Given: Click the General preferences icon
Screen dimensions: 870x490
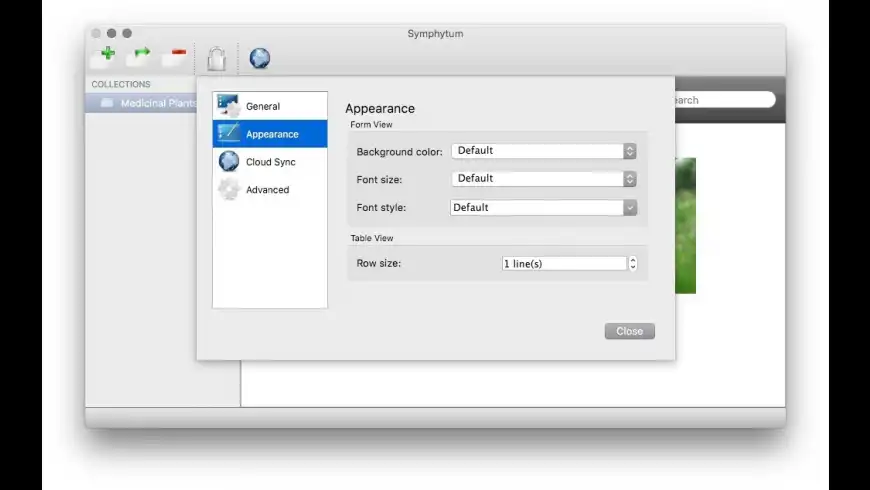Looking at the screenshot, I should click(x=229, y=106).
